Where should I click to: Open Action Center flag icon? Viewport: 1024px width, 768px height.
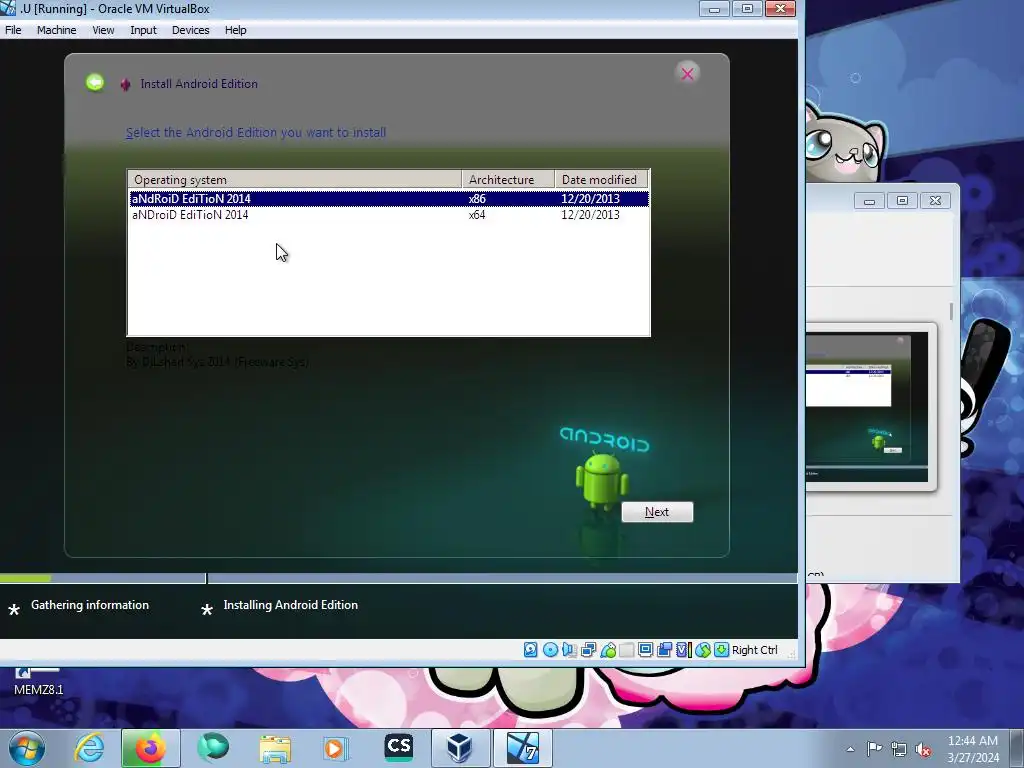pyautogui.click(x=874, y=749)
